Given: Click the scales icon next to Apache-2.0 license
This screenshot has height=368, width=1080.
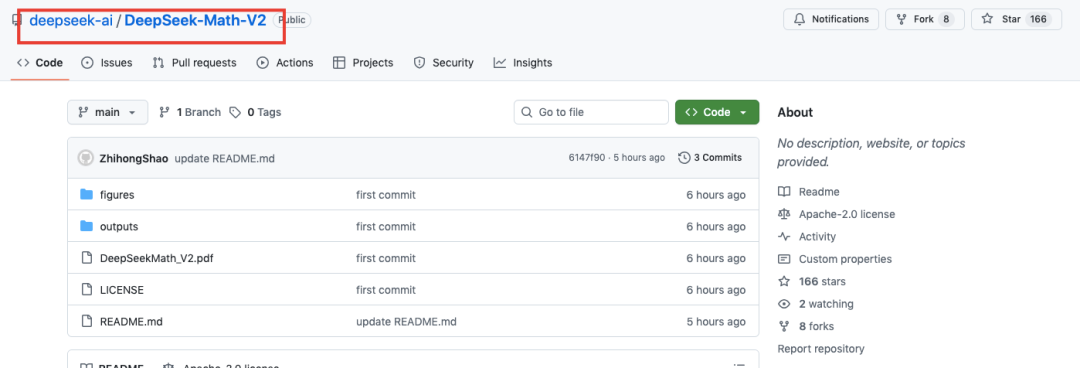Looking at the screenshot, I should (783, 214).
